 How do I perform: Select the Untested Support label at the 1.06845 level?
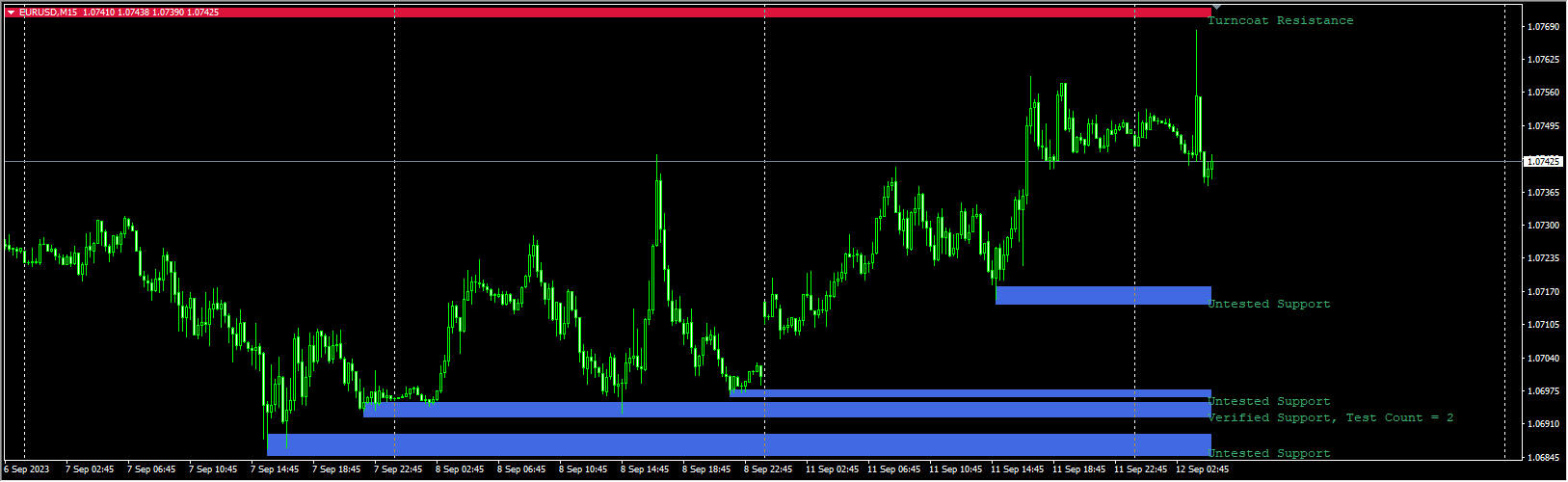(x=1269, y=453)
